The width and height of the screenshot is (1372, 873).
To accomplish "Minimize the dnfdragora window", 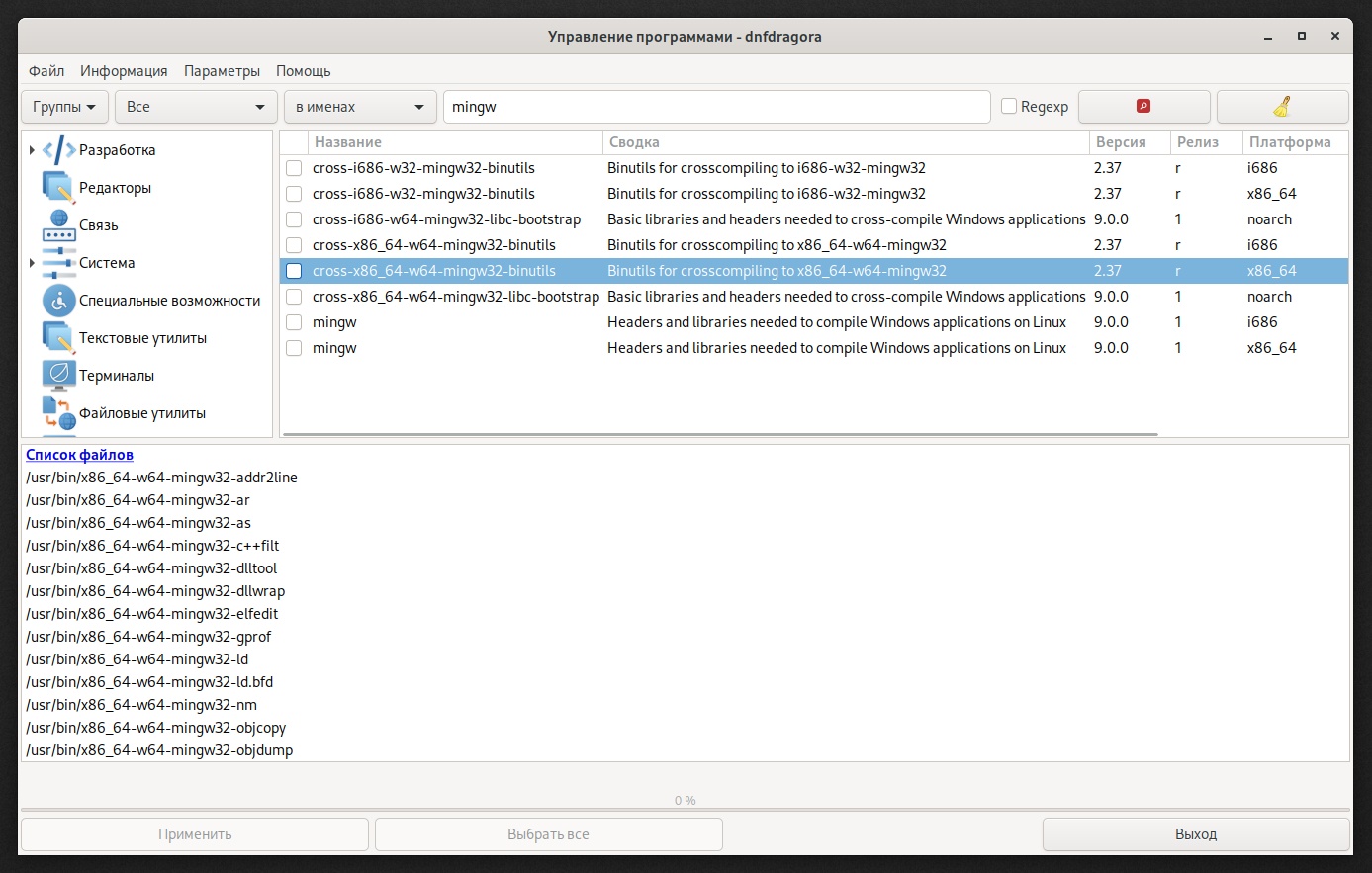I will click(x=1268, y=37).
